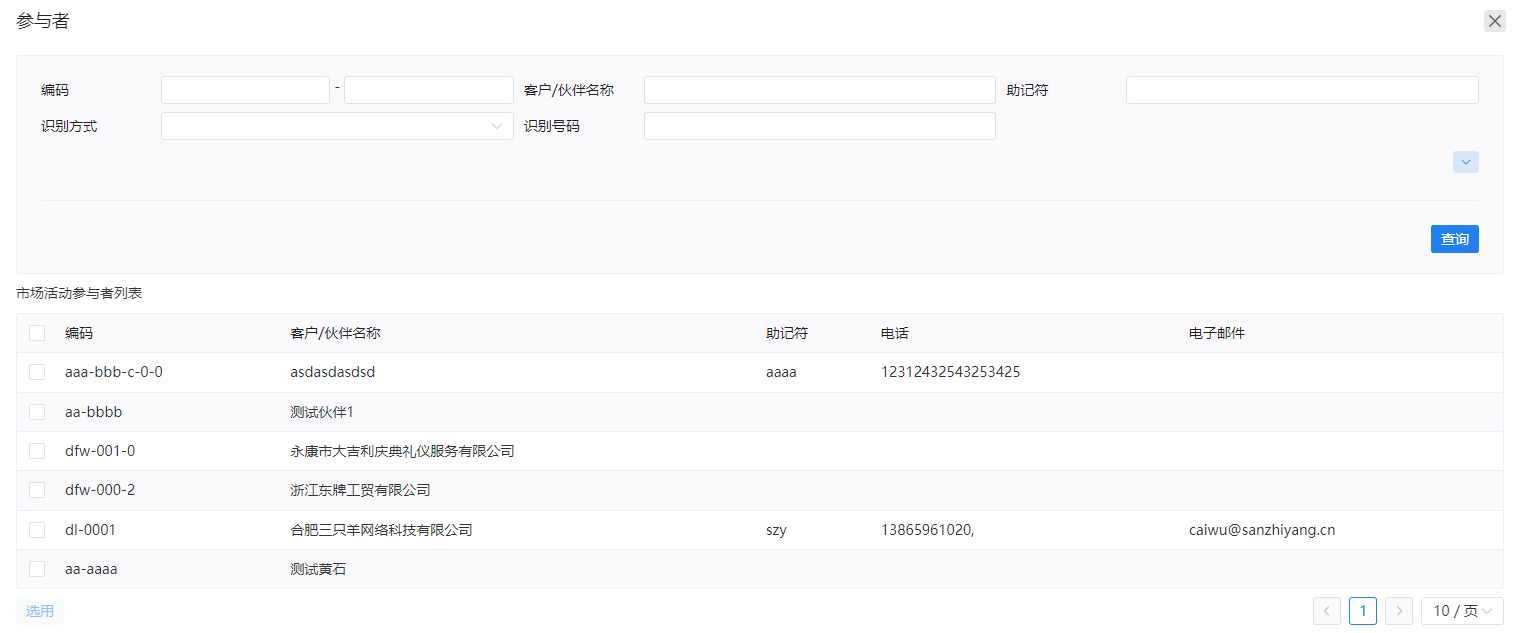Toggle the select-all checkbox in table header
This screenshot has height=633, width=1514.
click(37, 333)
